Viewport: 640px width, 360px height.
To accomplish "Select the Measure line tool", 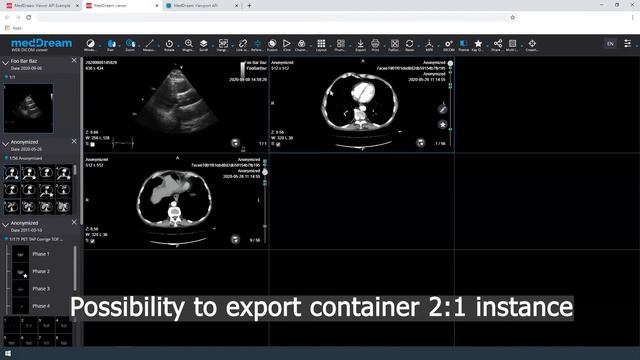I will coord(149,44).
